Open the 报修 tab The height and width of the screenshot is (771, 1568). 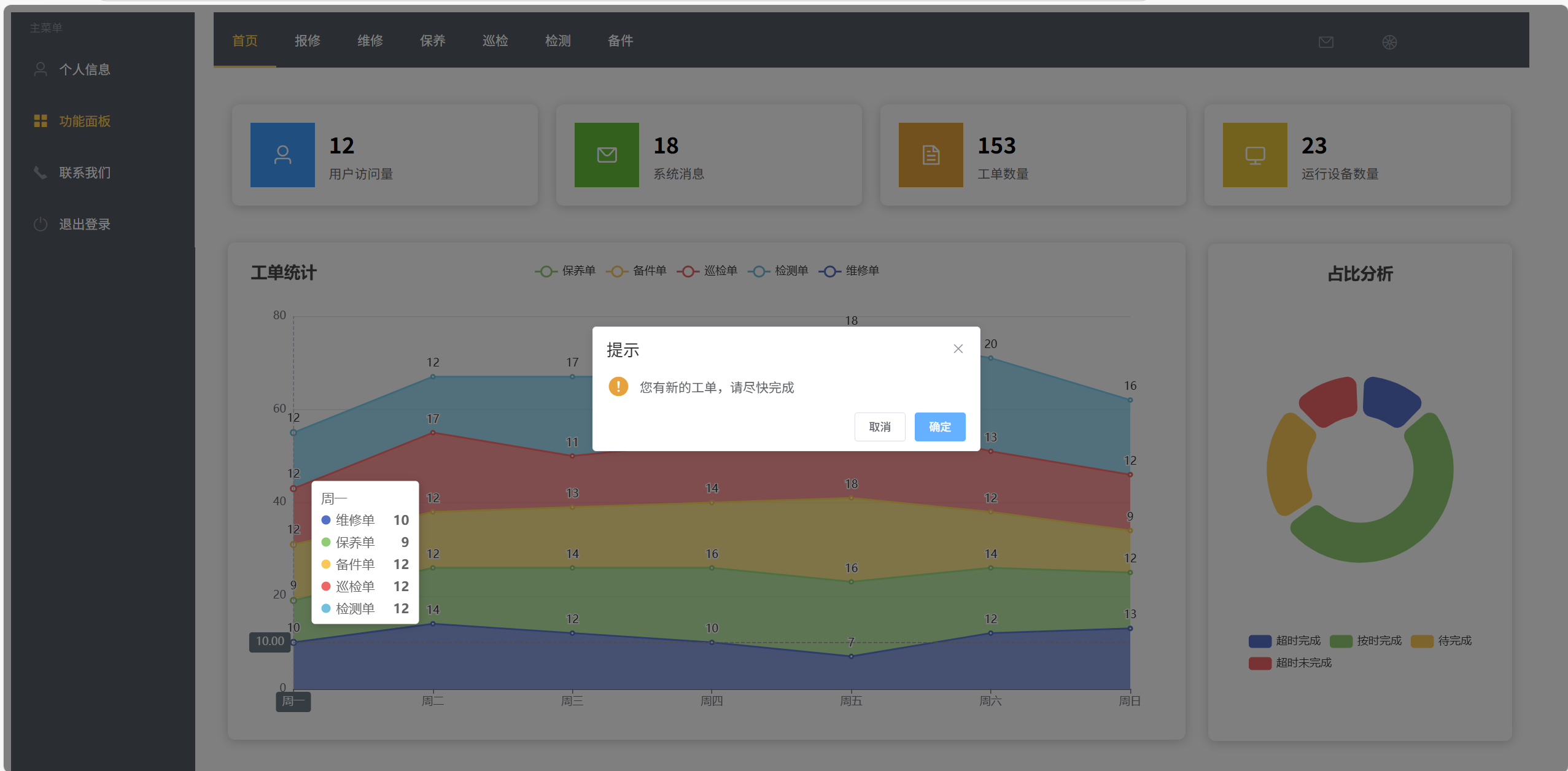pos(307,41)
